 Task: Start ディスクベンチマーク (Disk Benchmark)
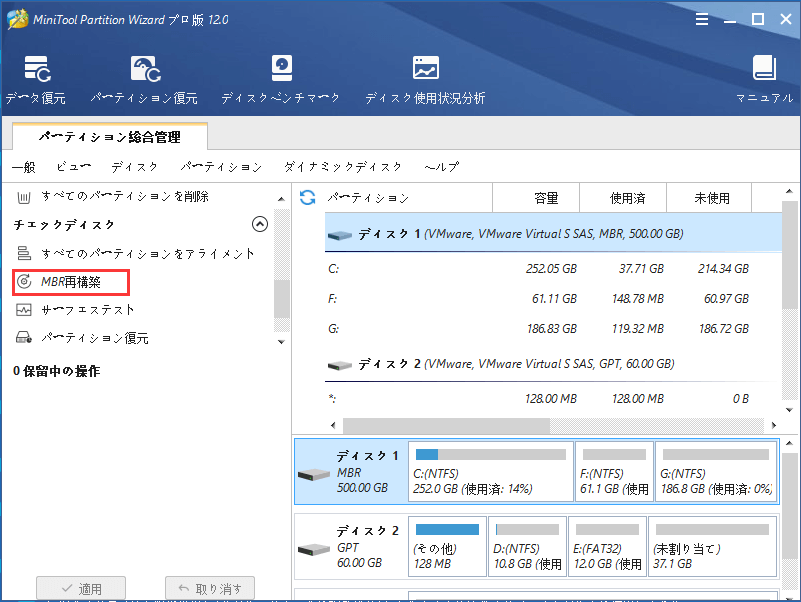click(281, 75)
